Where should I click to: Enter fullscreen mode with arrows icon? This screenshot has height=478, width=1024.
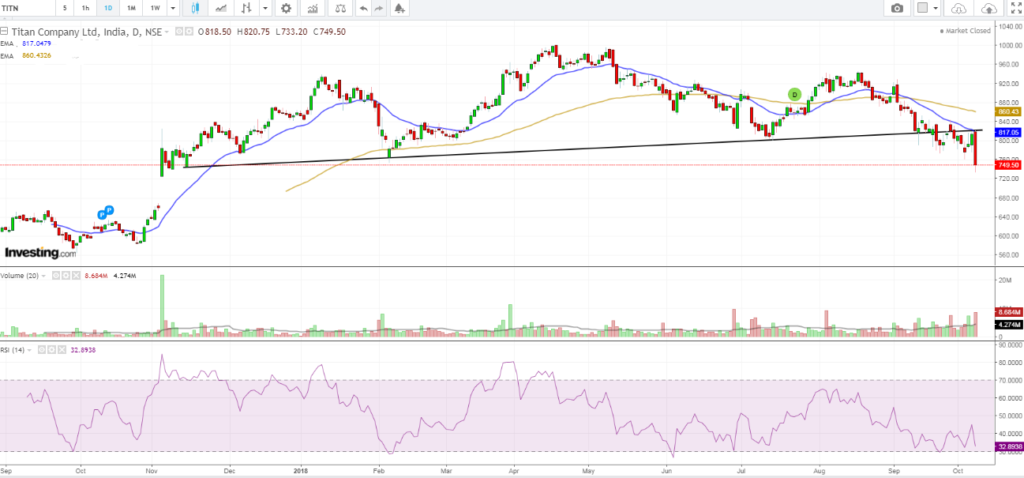(x=1015, y=8)
